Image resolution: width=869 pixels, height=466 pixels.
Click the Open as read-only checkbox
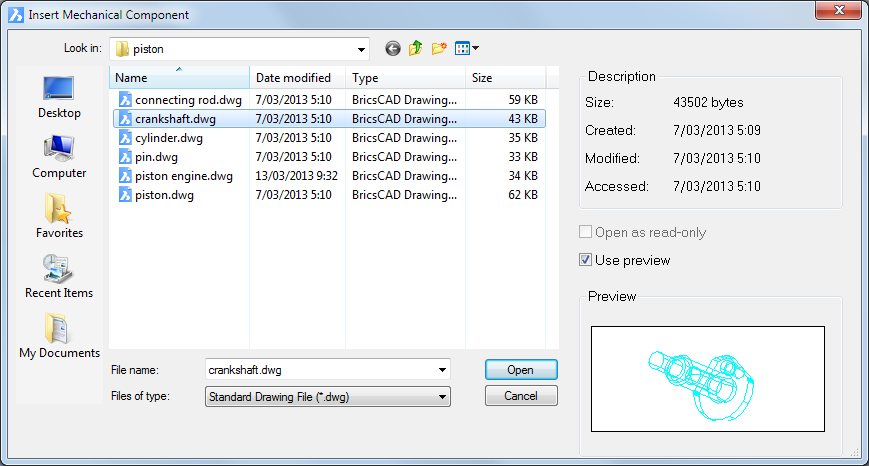click(x=585, y=232)
